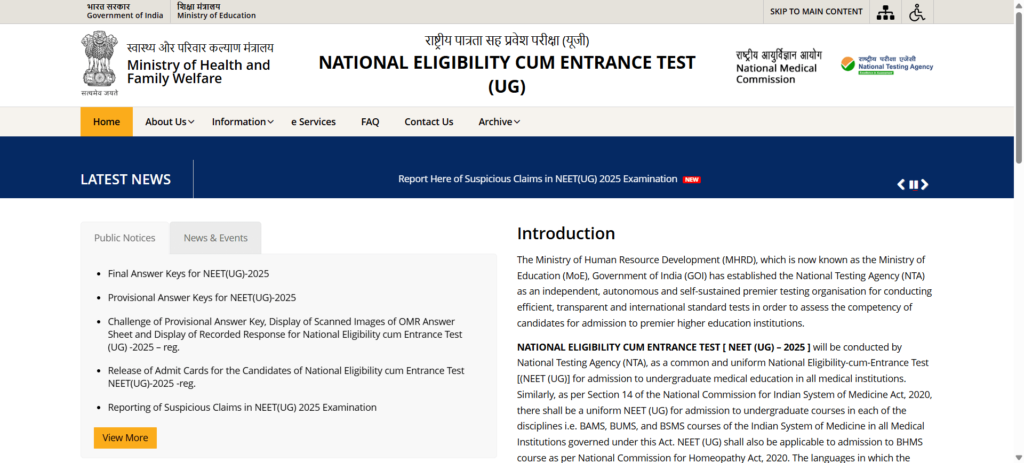Expand the Information dropdown menu
Image resolution: width=1024 pixels, height=463 pixels.
pyautogui.click(x=242, y=121)
